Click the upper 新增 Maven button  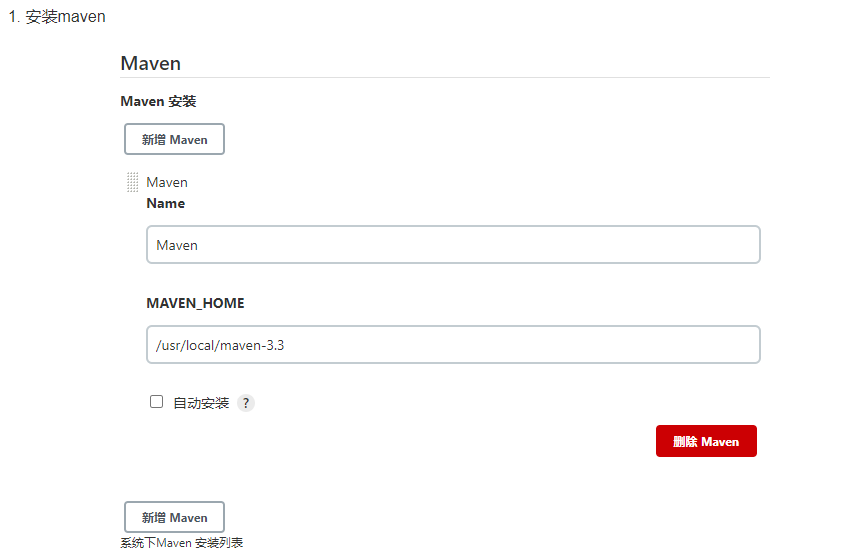tap(174, 139)
